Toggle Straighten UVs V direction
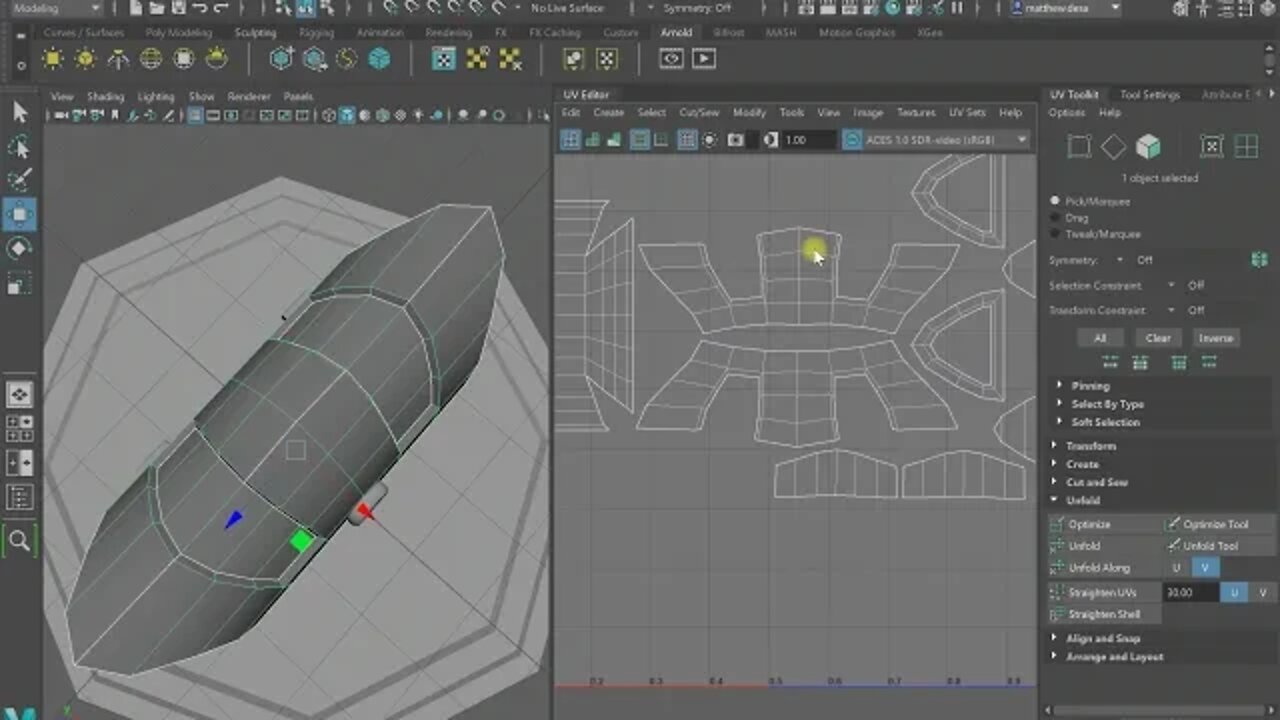Image resolution: width=1280 pixels, height=720 pixels. [1263, 593]
